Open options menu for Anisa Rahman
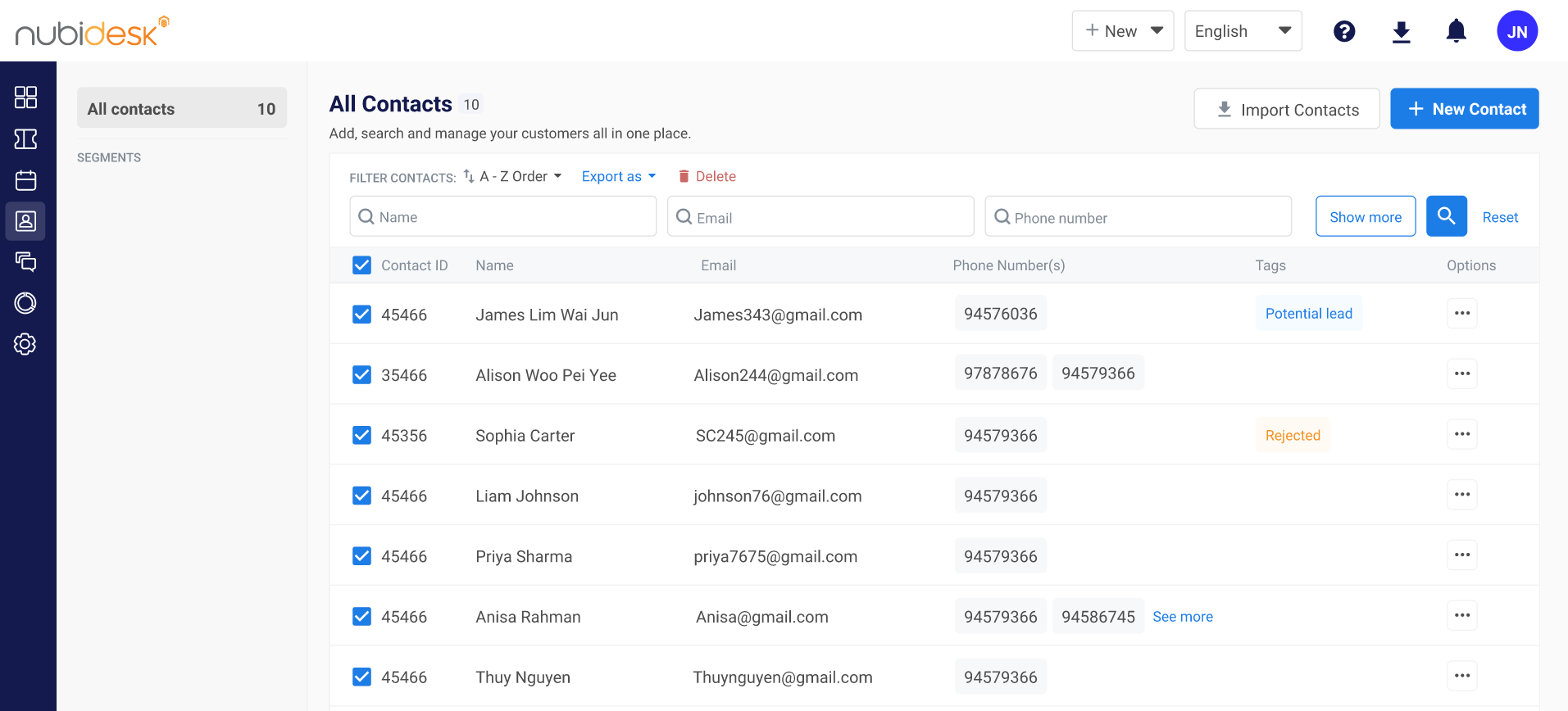This screenshot has height=711, width=1568. (1462, 616)
